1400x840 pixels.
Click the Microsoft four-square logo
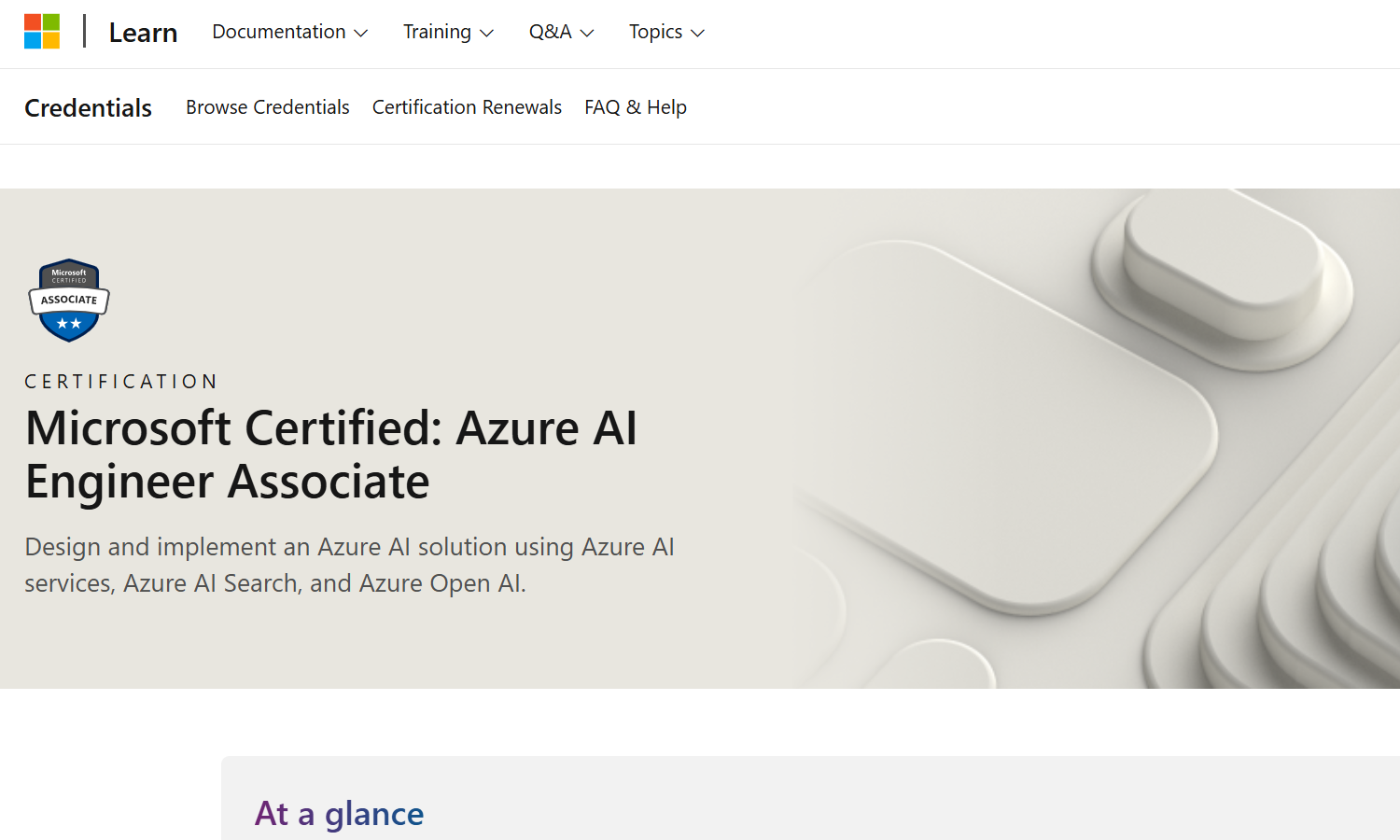42,32
